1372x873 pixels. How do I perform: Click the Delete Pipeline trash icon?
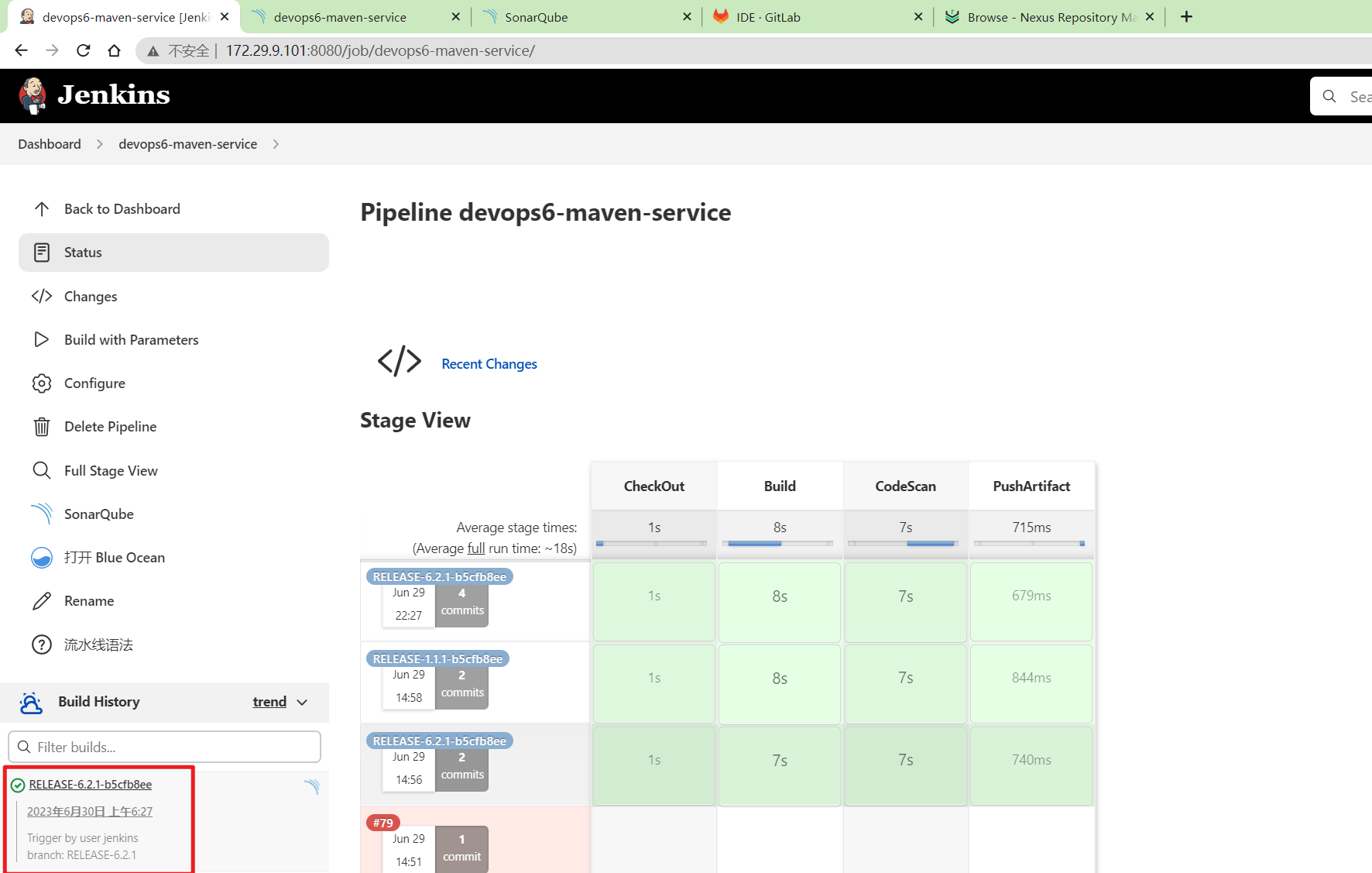[x=42, y=427]
